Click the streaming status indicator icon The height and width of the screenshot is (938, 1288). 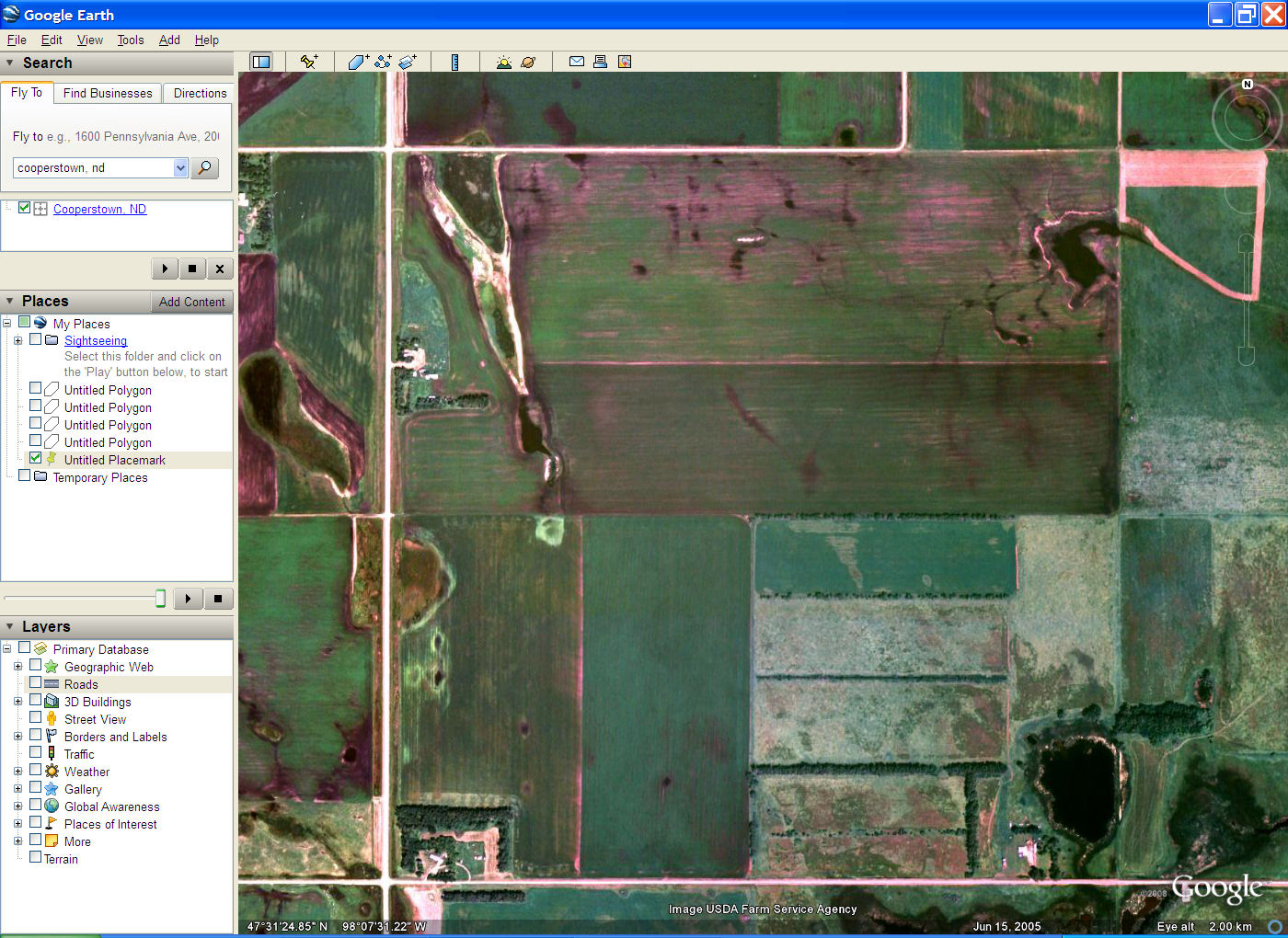coord(1275,926)
